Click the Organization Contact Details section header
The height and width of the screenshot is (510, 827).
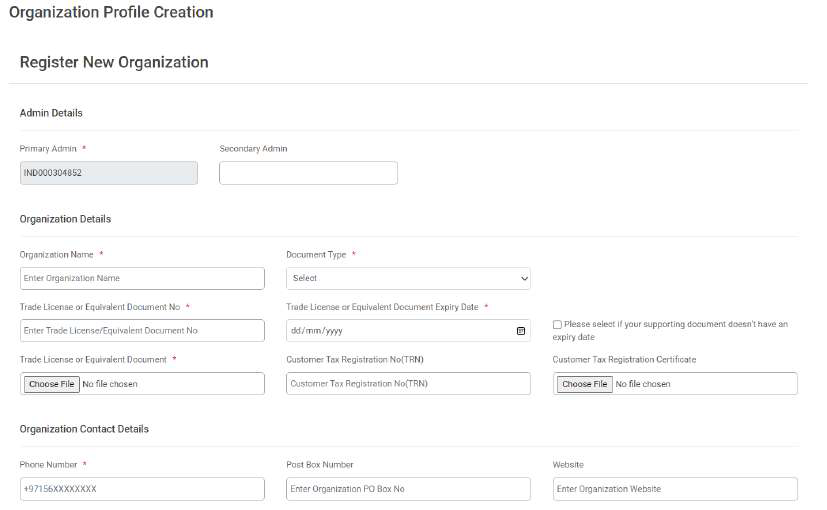click(x=84, y=429)
